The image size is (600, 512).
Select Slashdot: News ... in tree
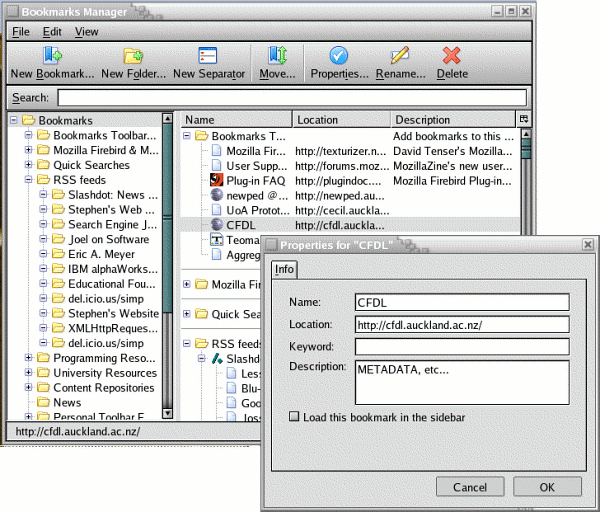click(113, 195)
